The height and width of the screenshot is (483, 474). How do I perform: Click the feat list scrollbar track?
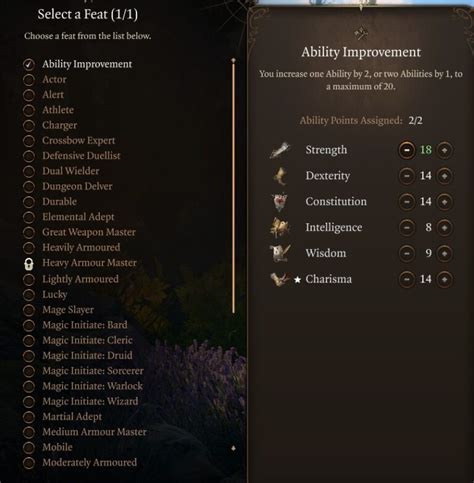click(233, 187)
